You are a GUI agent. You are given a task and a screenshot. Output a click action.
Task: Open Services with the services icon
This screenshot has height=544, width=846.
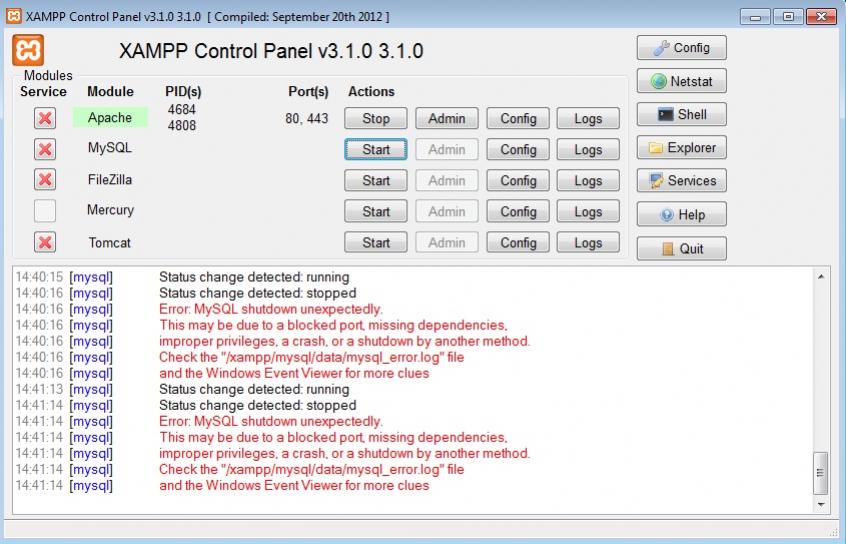pos(681,181)
